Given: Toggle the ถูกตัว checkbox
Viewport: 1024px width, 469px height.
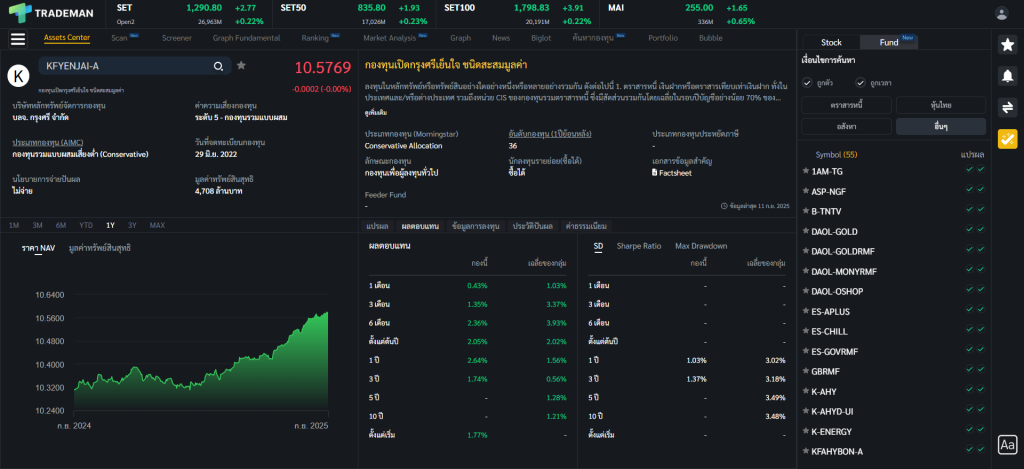Looking at the screenshot, I should 808,82.
